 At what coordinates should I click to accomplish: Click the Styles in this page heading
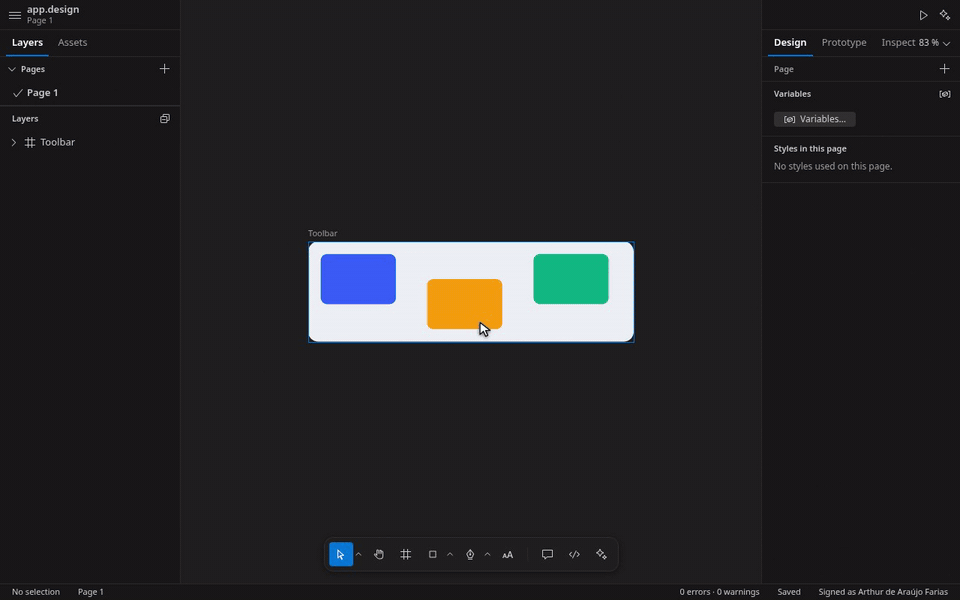[810, 149]
